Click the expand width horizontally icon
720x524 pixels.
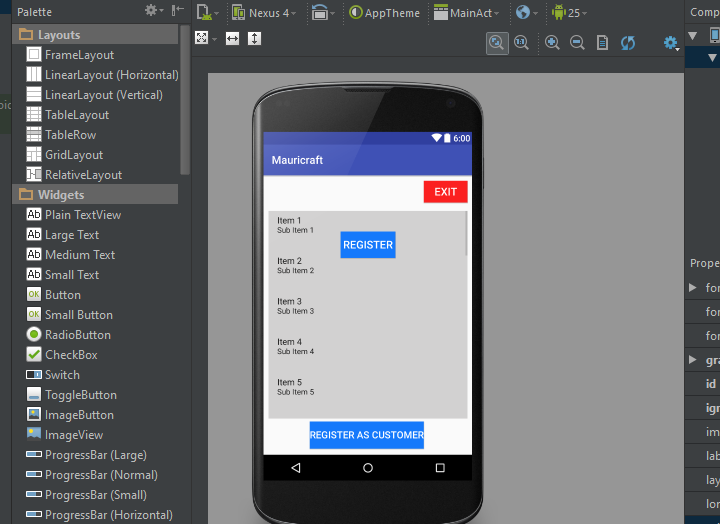coord(232,38)
